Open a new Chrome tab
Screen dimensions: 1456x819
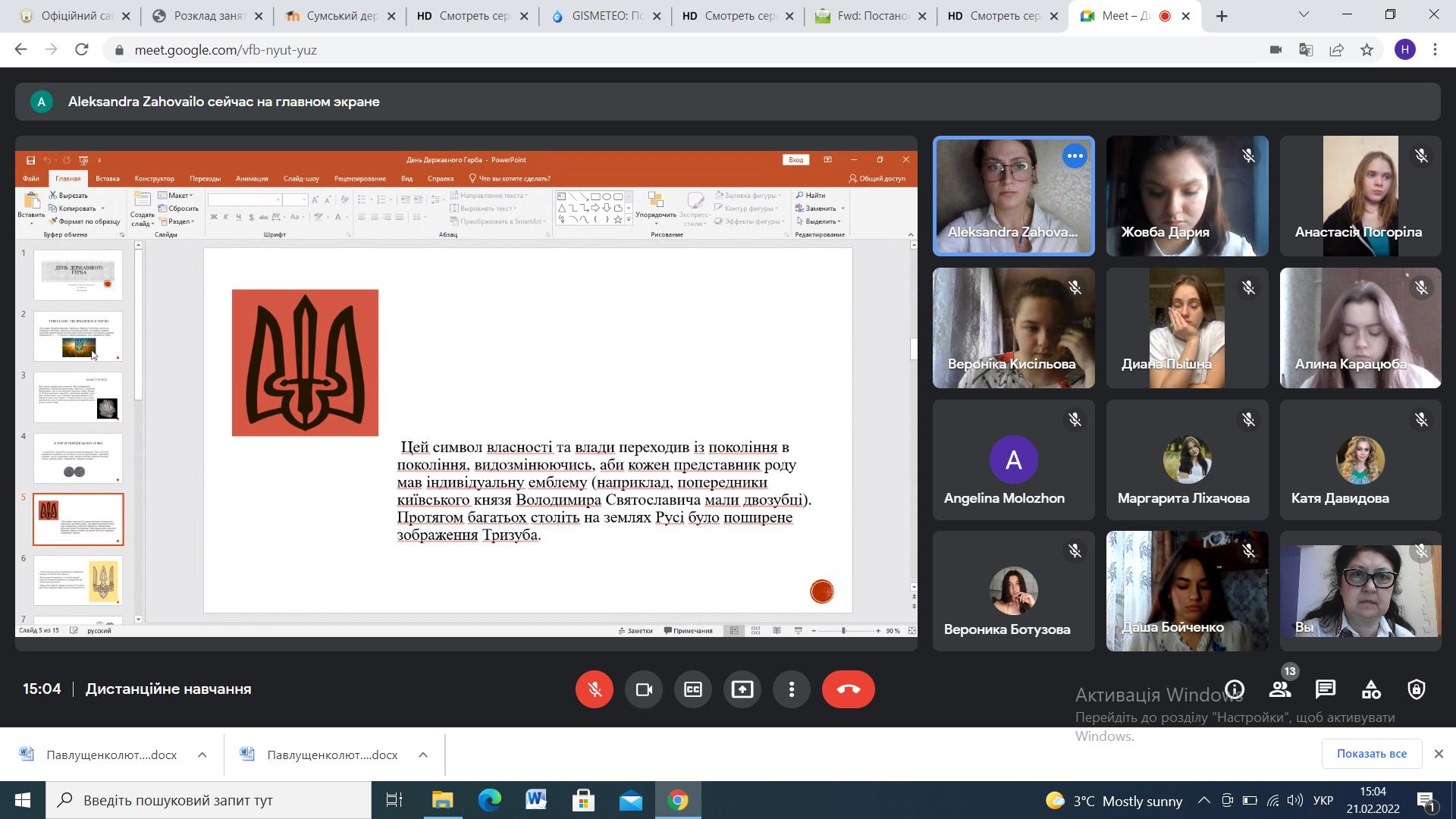[x=1222, y=16]
